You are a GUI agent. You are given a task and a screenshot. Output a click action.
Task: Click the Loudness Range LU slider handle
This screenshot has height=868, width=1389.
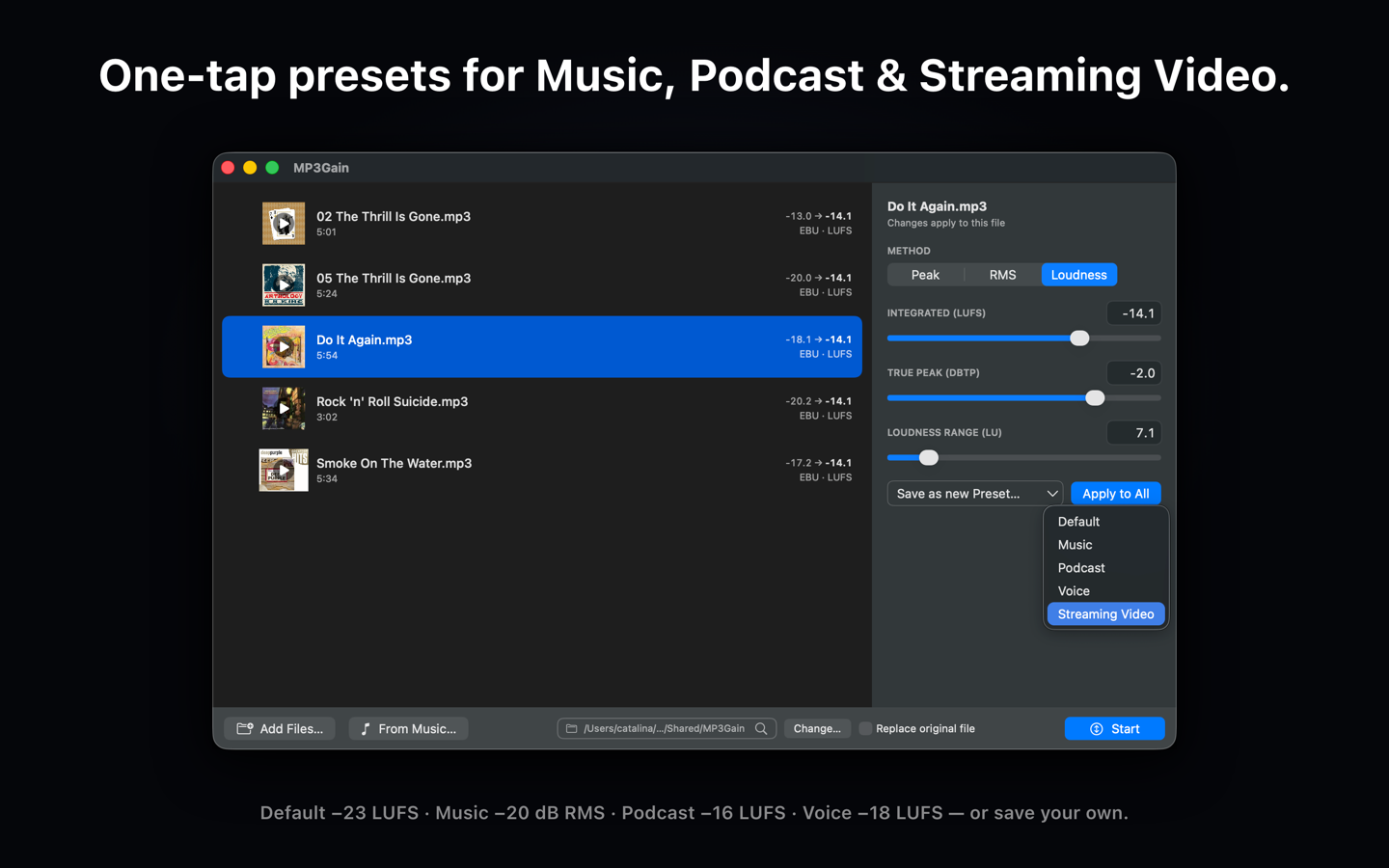coord(928,458)
